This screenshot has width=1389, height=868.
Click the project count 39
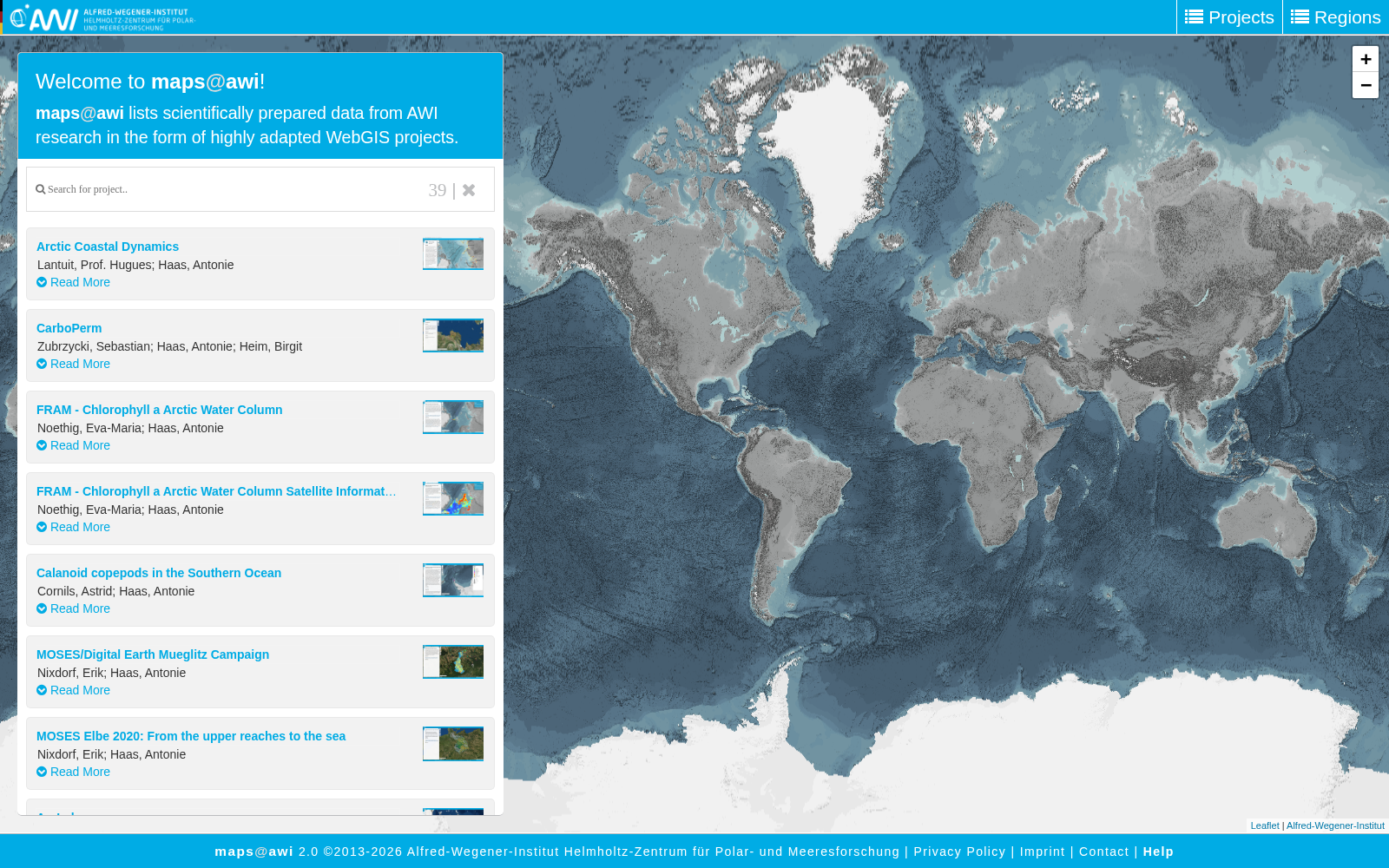pyautogui.click(x=438, y=190)
